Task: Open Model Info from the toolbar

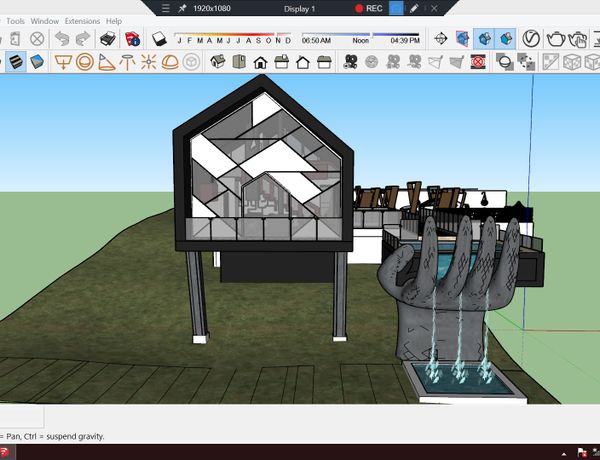Action: 132,39
